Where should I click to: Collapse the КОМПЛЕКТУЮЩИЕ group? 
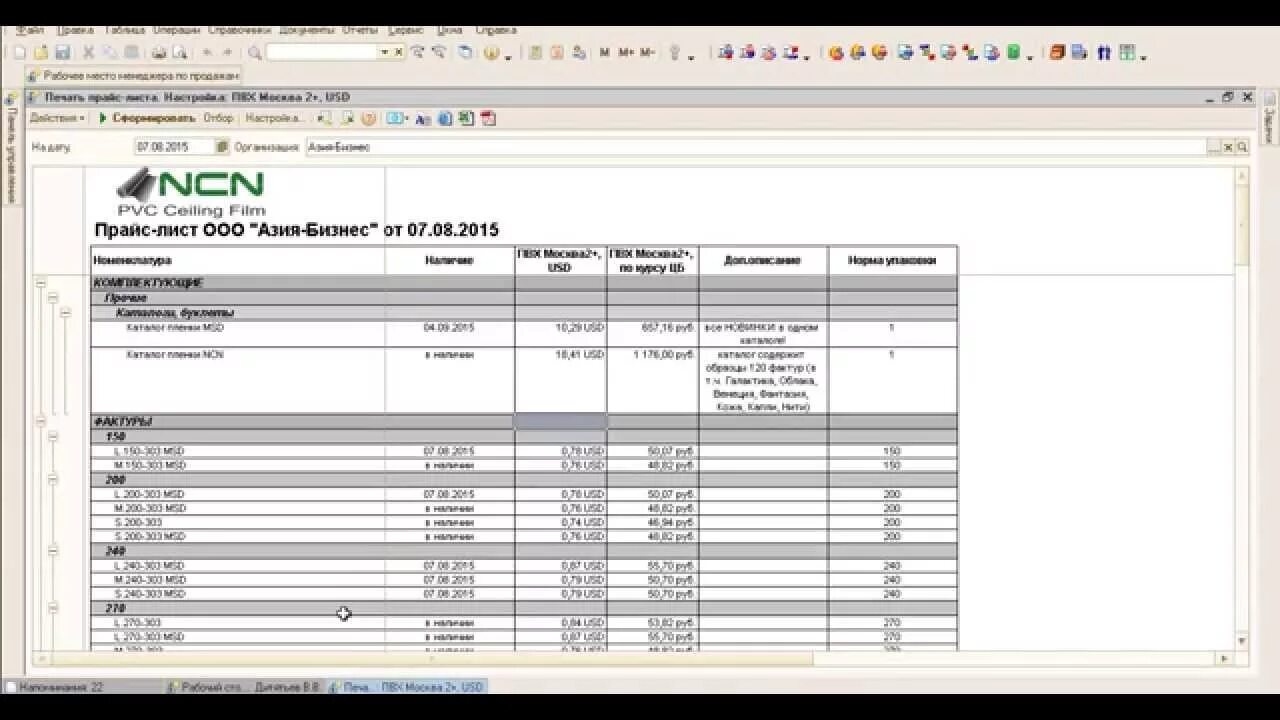41,283
